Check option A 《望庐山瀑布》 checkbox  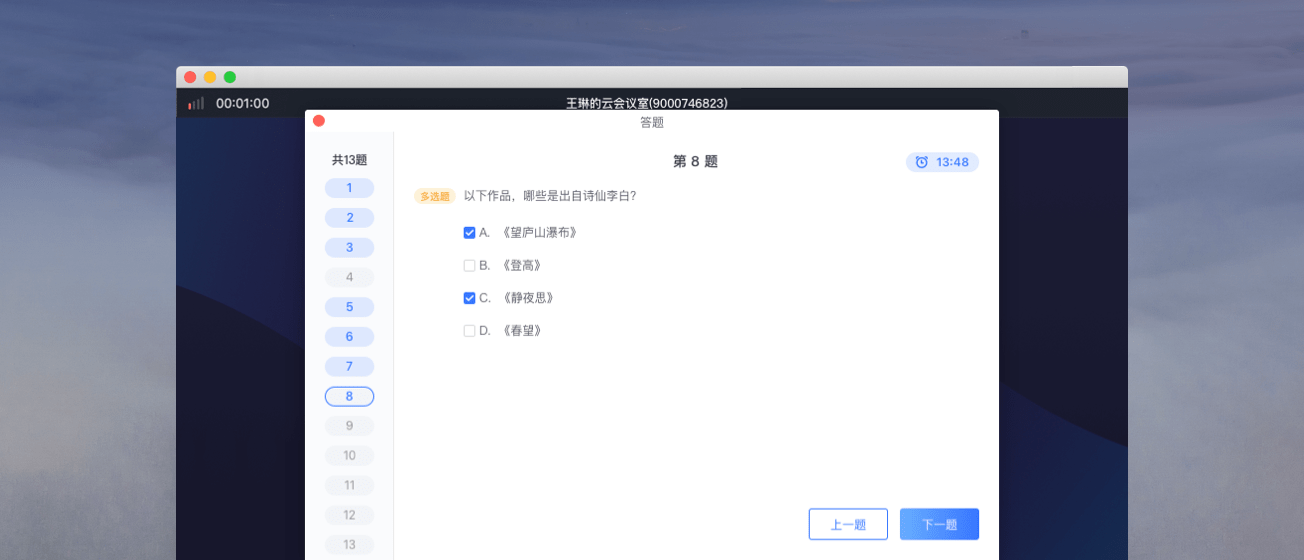pos(469,233)
